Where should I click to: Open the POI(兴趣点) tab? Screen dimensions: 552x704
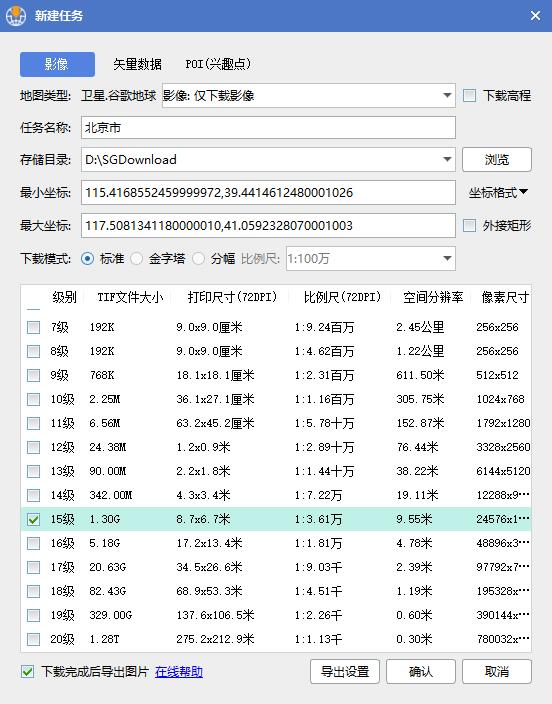[218, 64]
